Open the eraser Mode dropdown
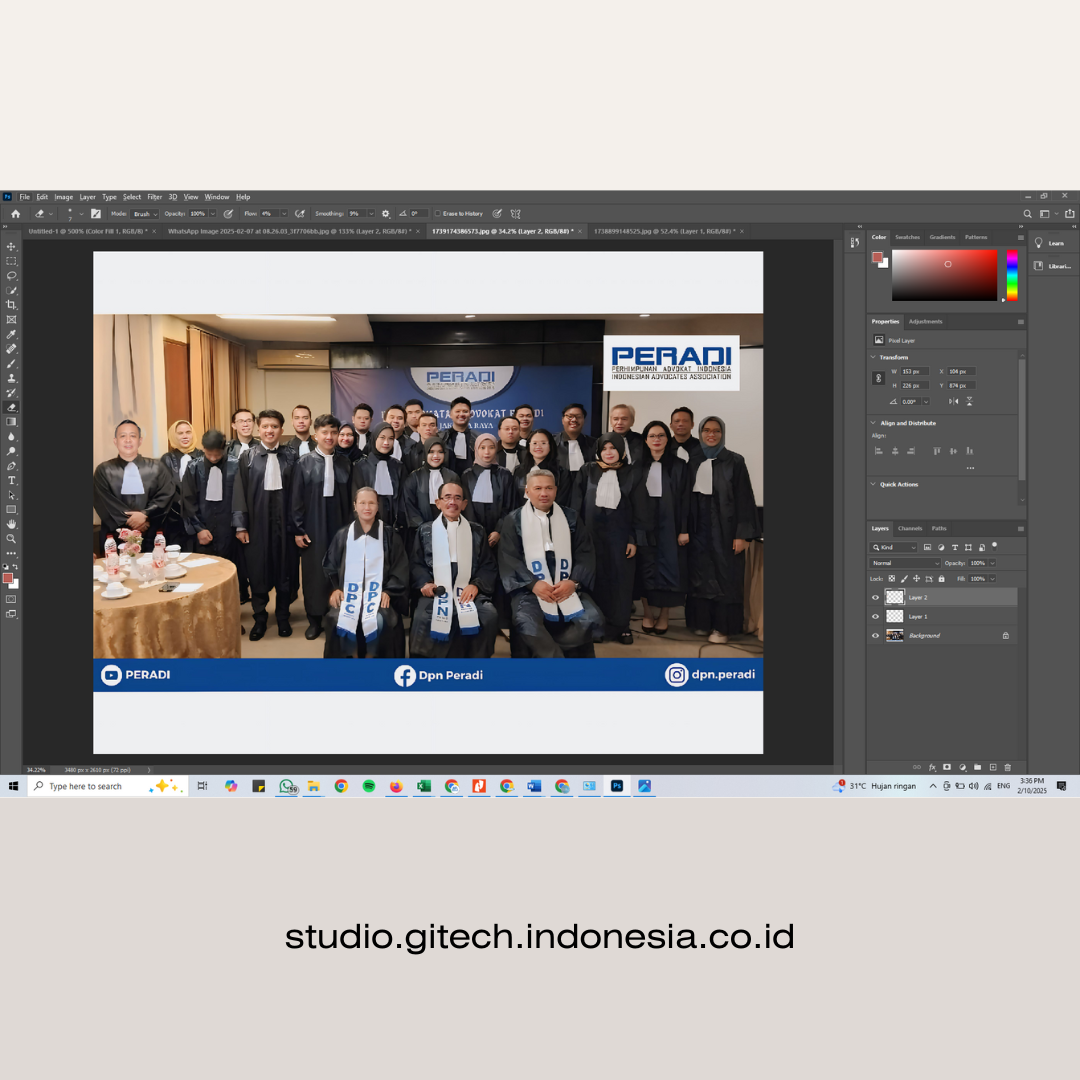Viewport: 1080px width, 1080px height. coord(144,213)
